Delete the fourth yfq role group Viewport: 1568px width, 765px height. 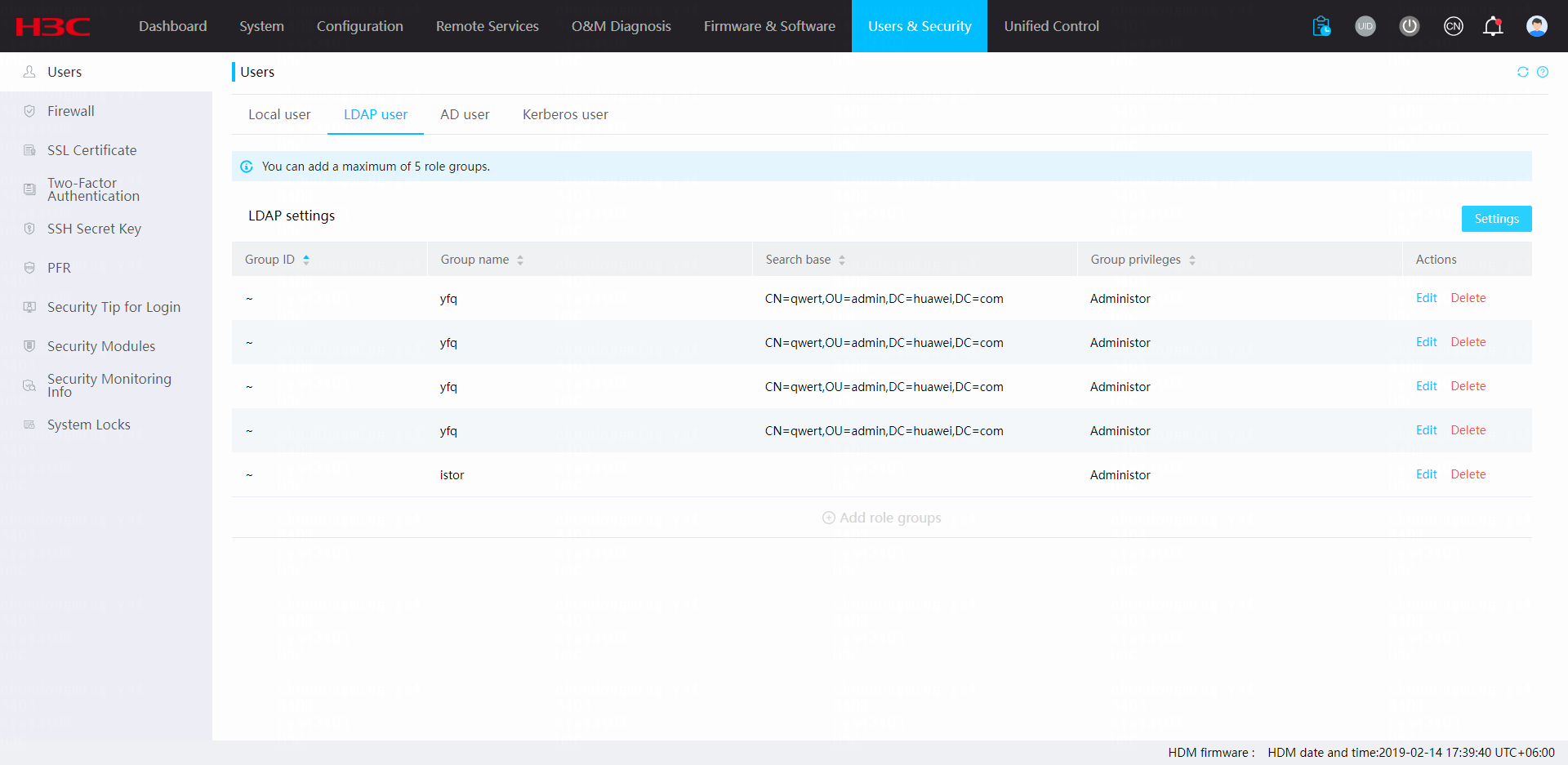pyautogui.click(x=1468, y=430)
